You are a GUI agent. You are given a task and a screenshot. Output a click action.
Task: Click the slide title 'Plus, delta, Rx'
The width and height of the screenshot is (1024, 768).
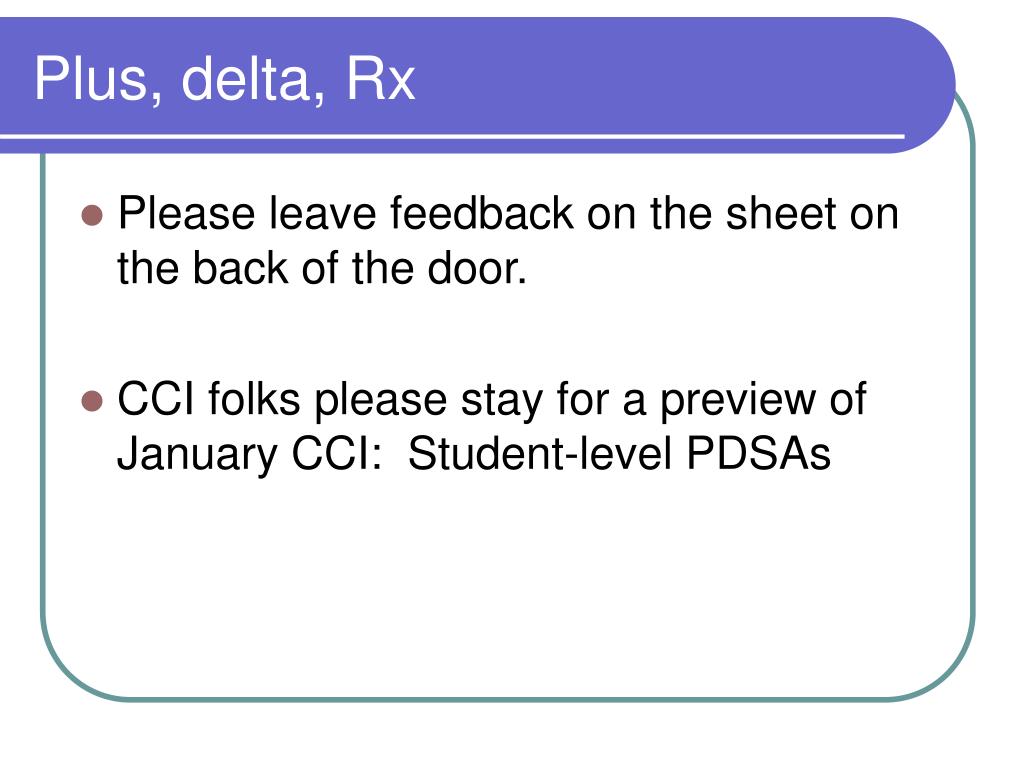pyautogui.click(x=225, y=80)
